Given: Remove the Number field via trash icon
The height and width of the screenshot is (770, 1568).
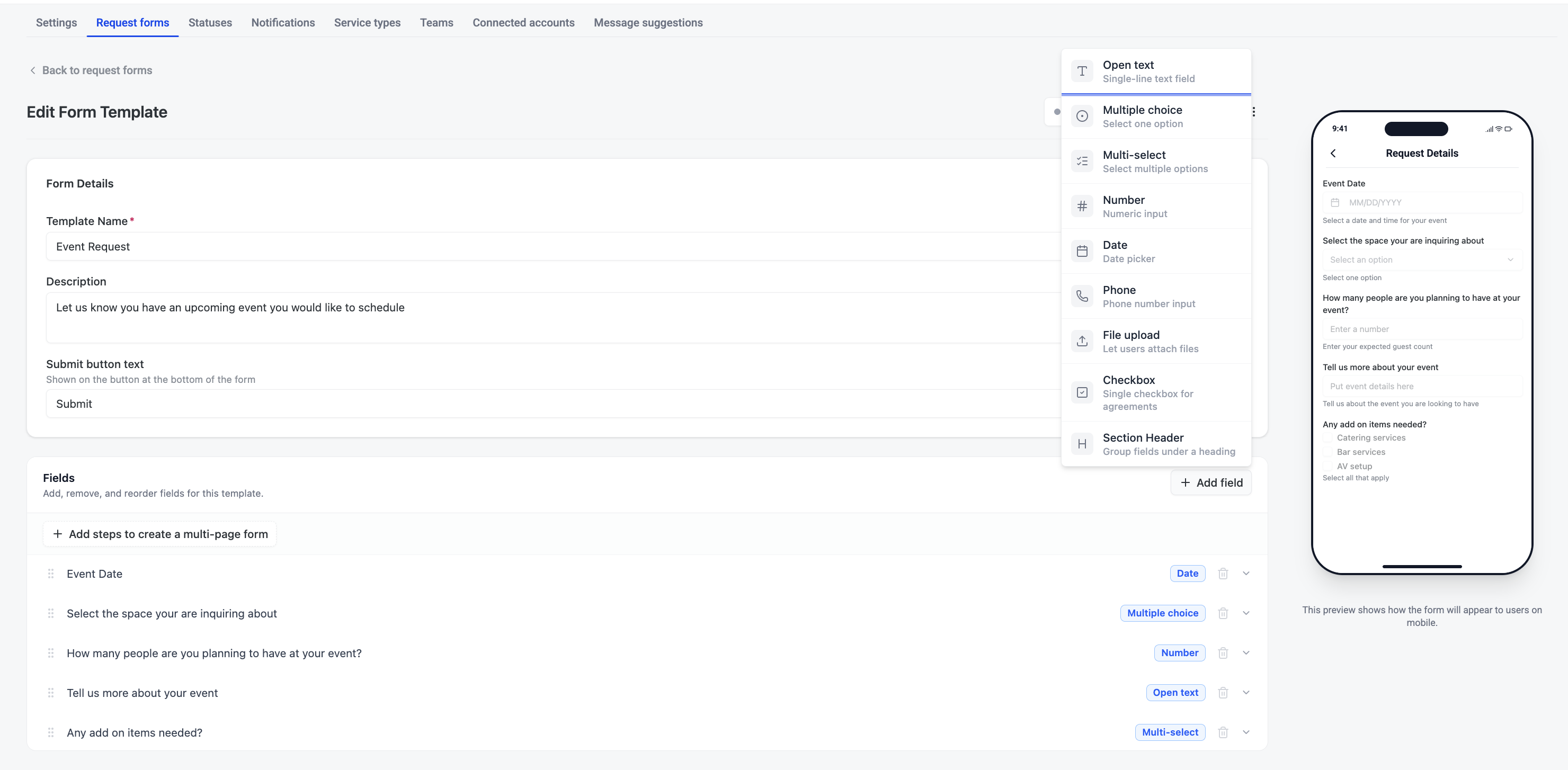Looking at the screenshot, I should coord(1223,652).
